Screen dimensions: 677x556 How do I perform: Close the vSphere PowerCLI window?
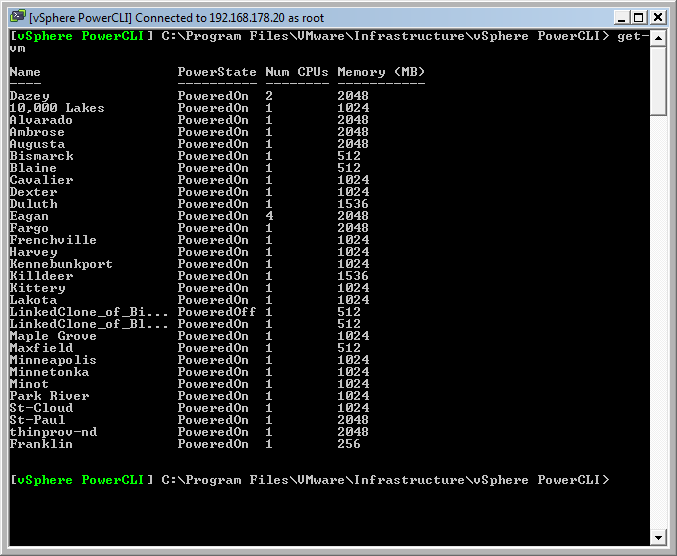658,17
